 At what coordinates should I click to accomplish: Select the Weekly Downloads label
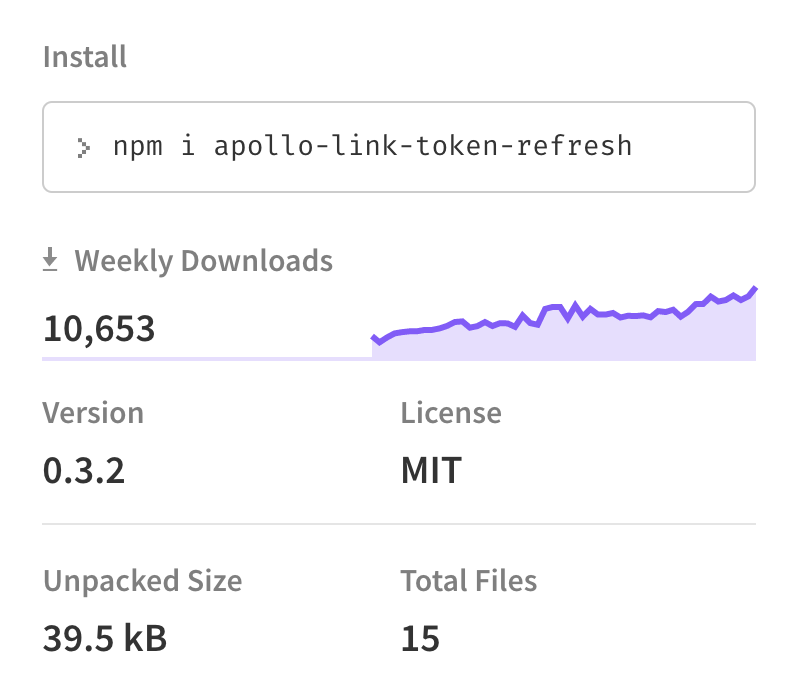[204, 260]
